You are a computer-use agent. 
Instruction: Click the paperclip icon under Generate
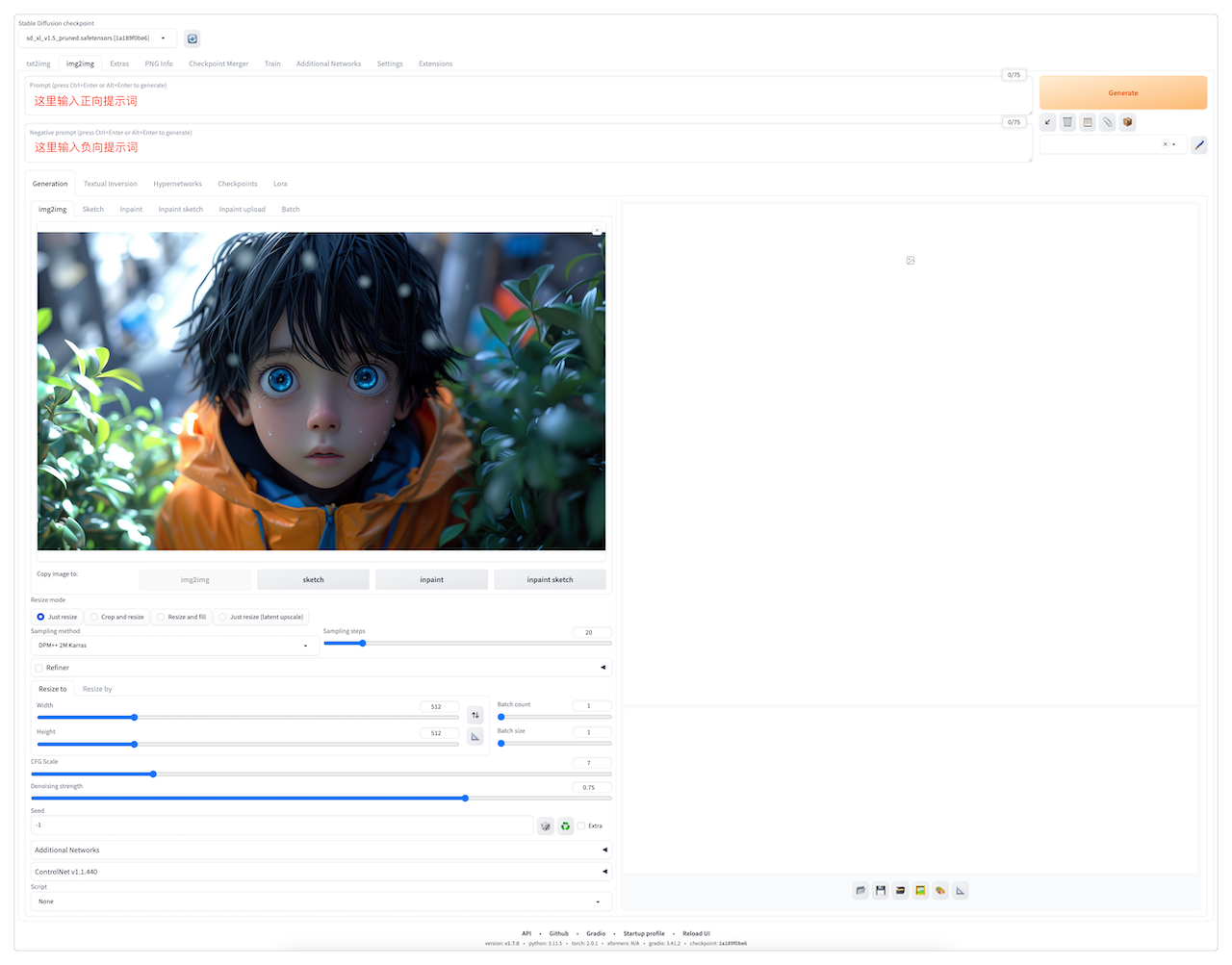point(1108,122)
